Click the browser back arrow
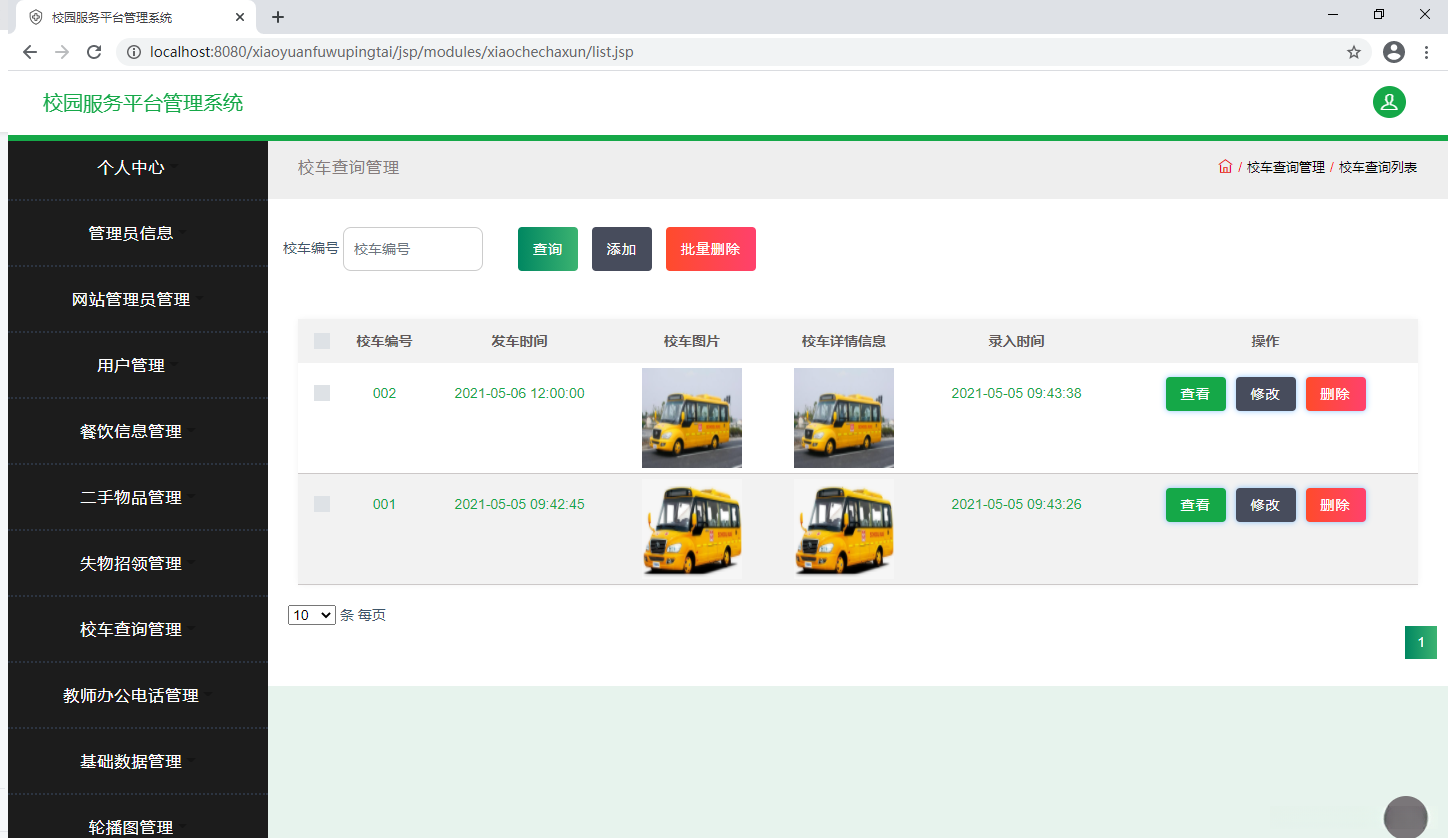 [x=30, y=52]
